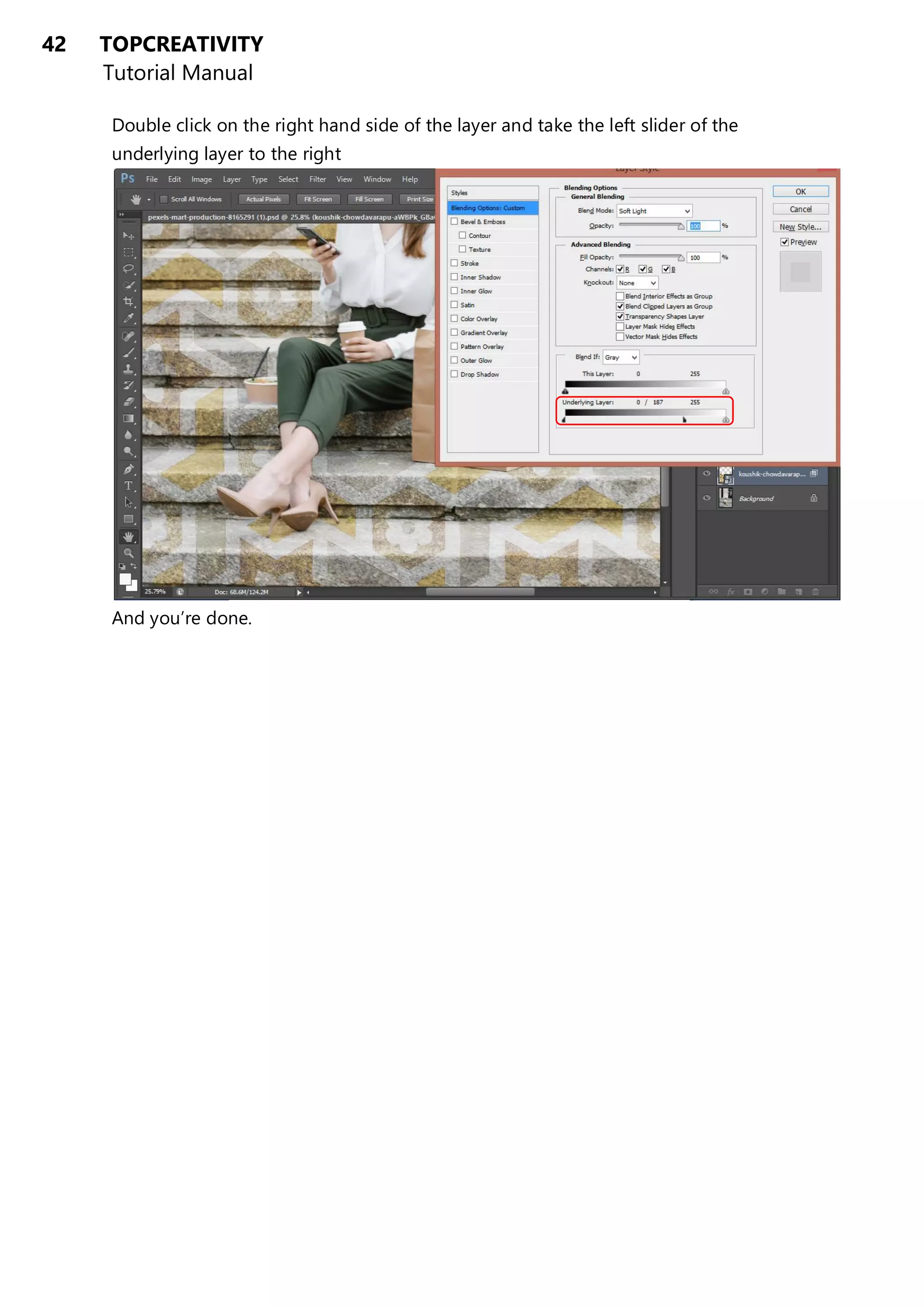Click the new group folder icon
924x1306 pixels.
tap(782, 591)
